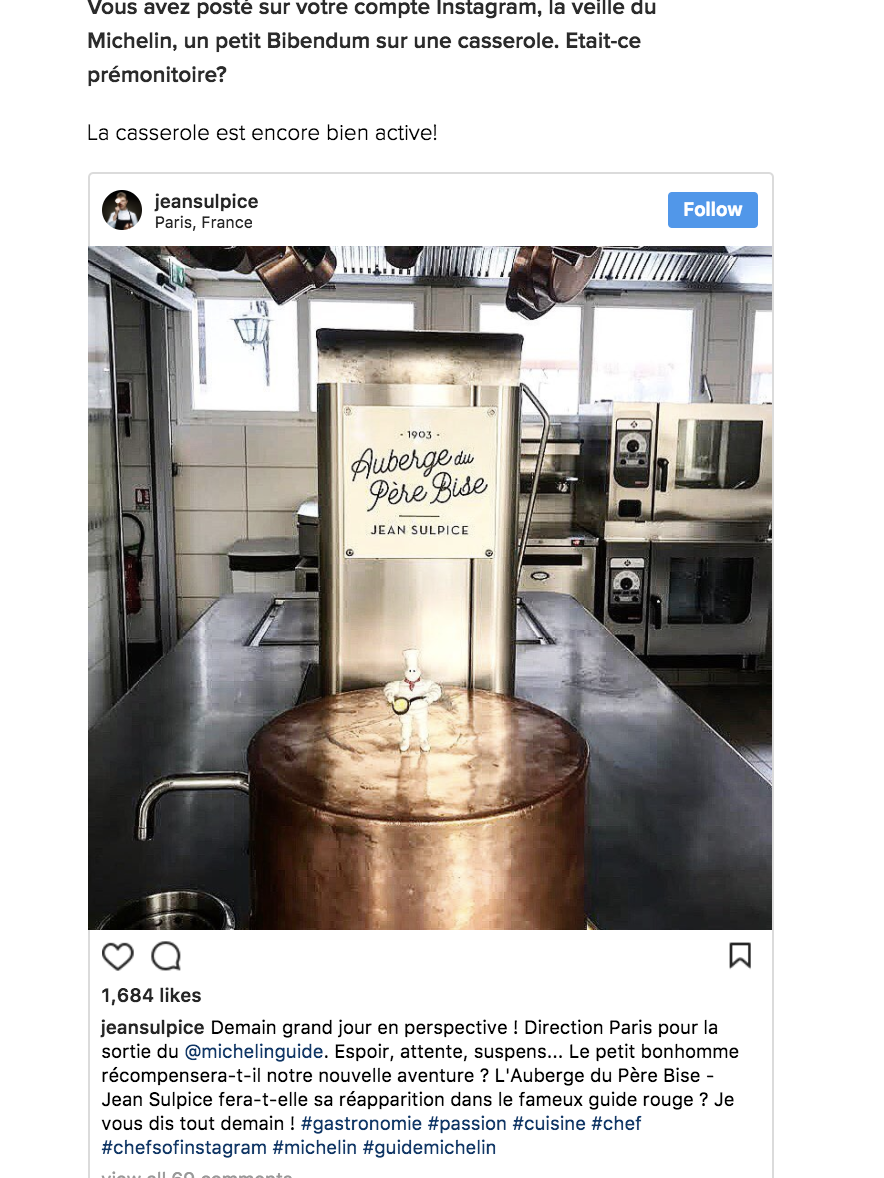Open Paris, France location link

pos(204,223)
